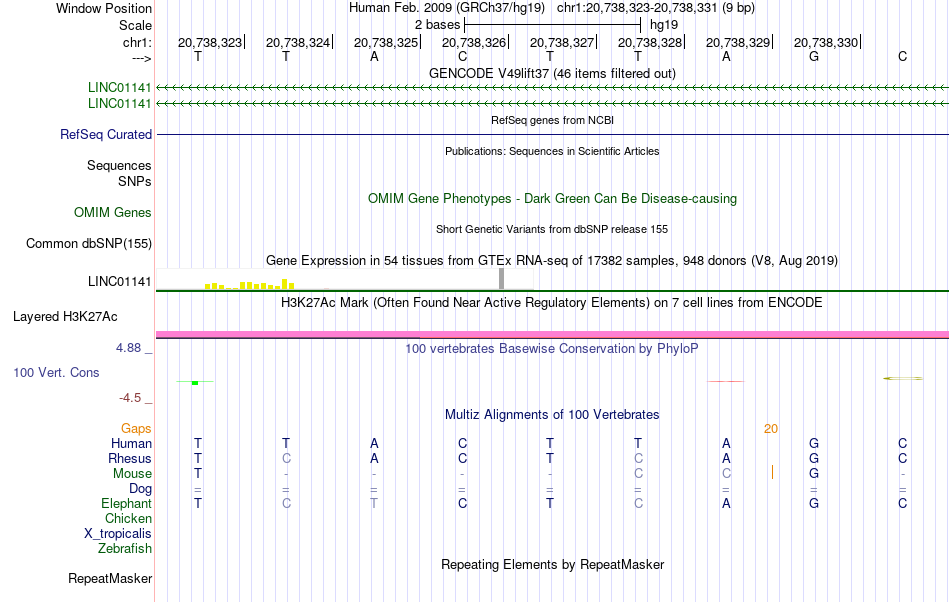The height and width of the screenshot is (602, 950).
Task: Click the Rhesus species label
Action: click(130, 458)
